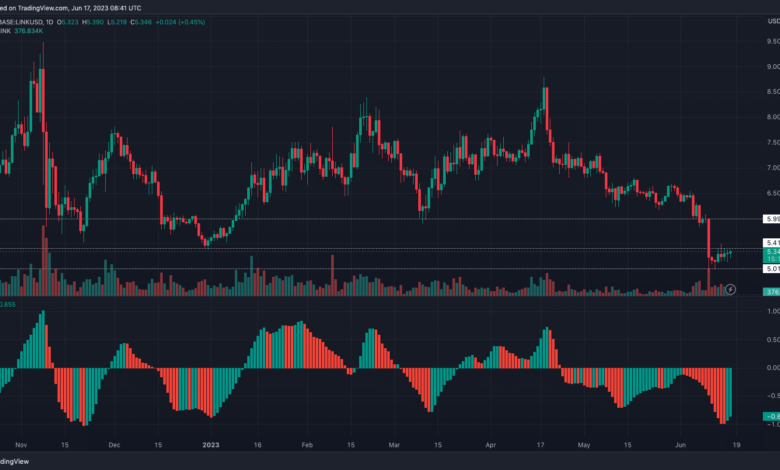Click the Jun label on the time axis
This screenshot has height=470, width=780.
click(679, 443)
